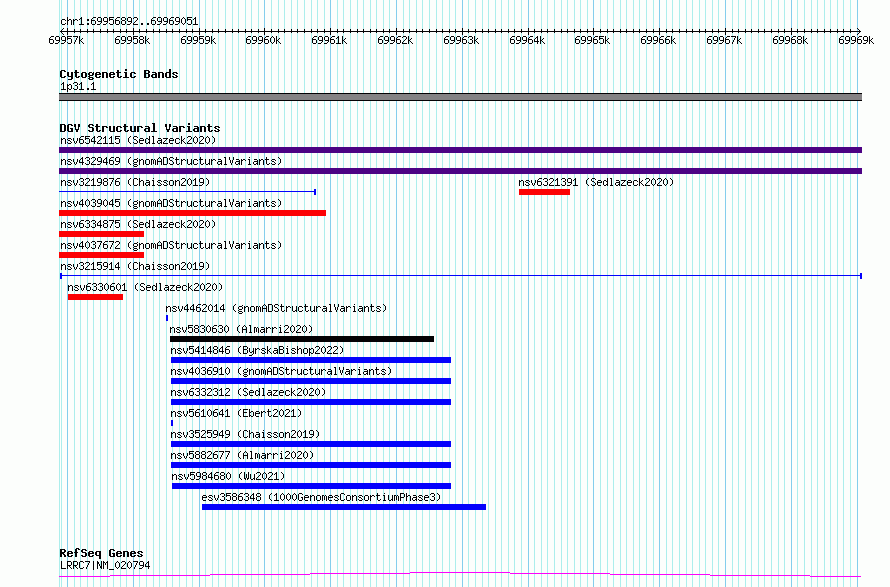890x587 pixels.
Task: Open the LRRC7|NM_020794 gene label
Action: [x=105, y=565]
